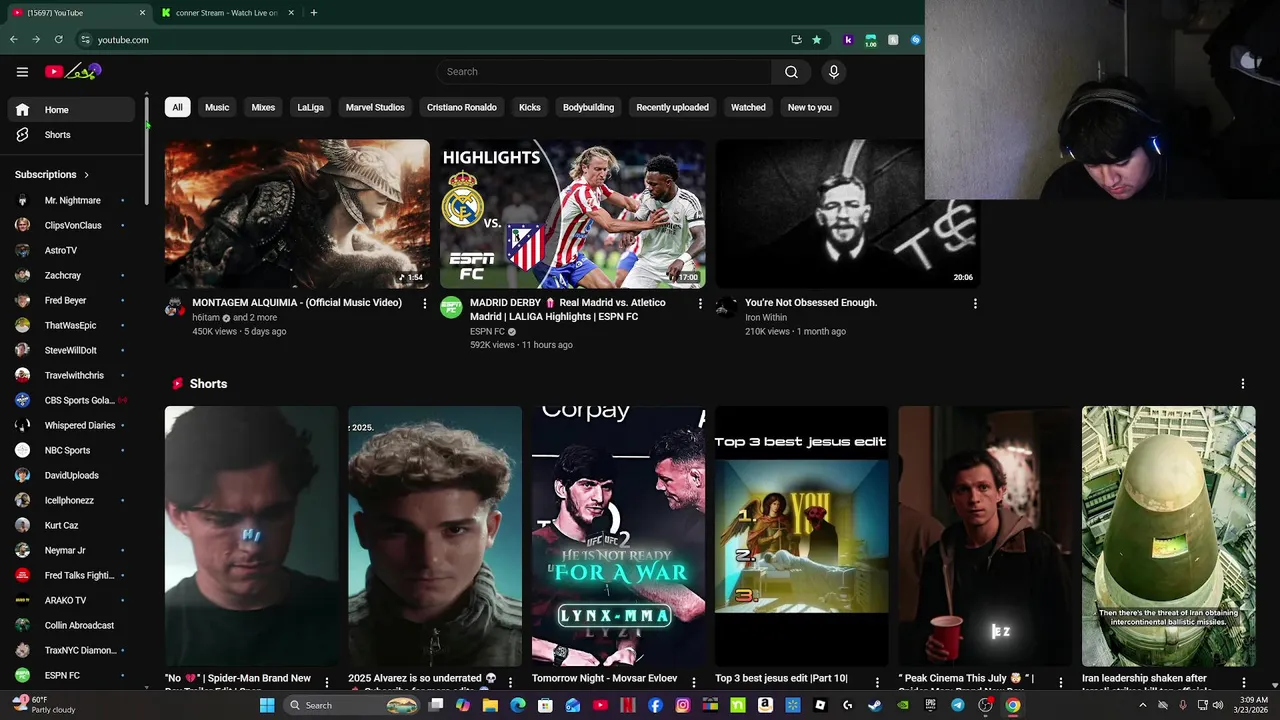
Task: Open CBS Sports Golazo subscription channel
Action: [71, 400]
